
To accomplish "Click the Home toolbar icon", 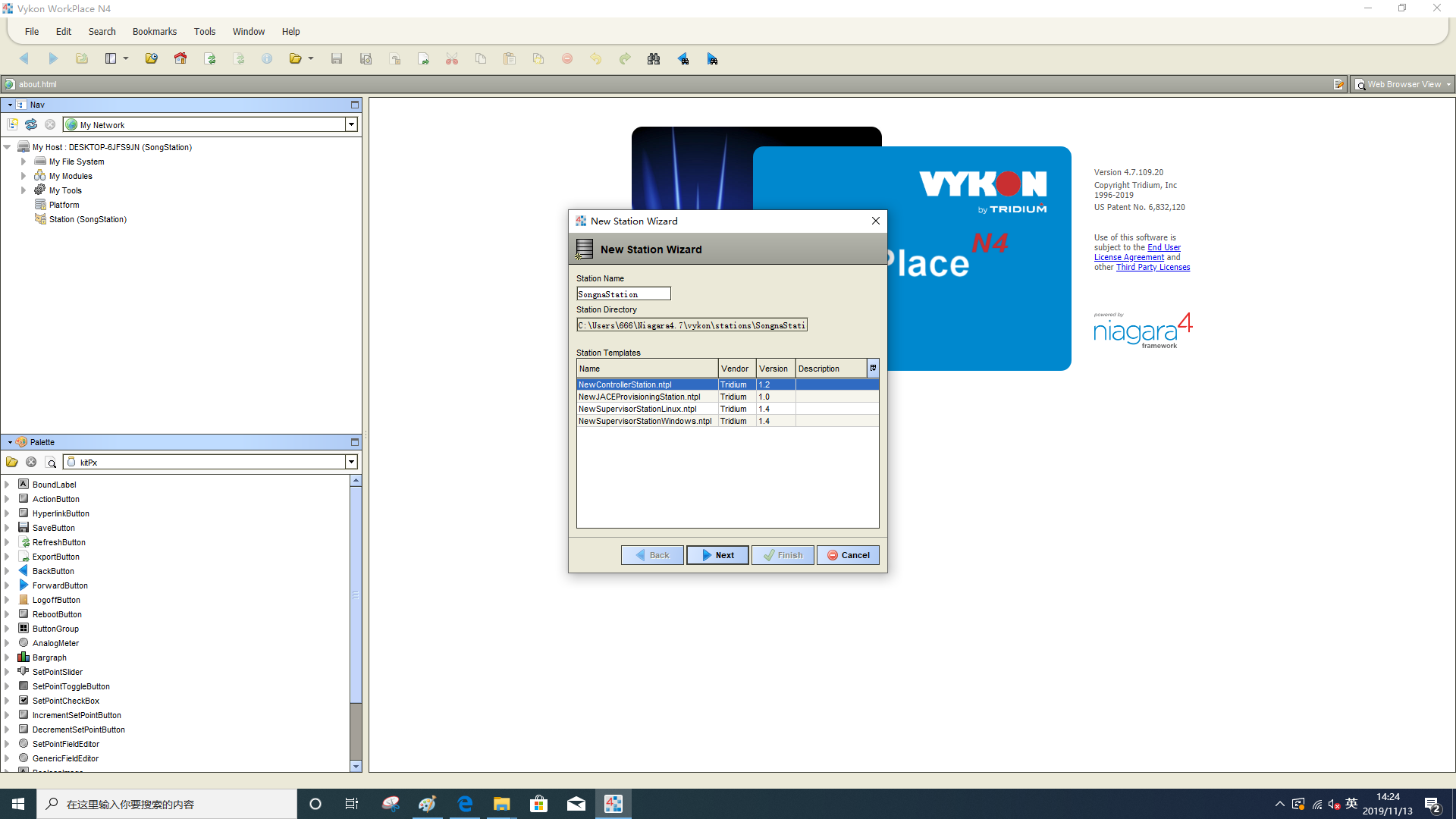I will 180,58.
